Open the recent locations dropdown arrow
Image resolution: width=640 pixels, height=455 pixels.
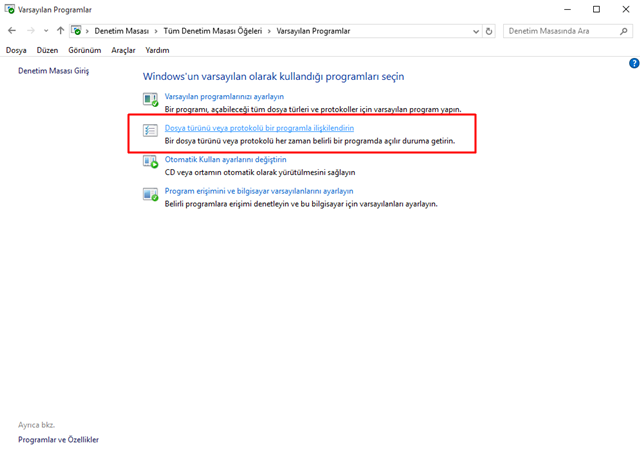coord(46,31)
